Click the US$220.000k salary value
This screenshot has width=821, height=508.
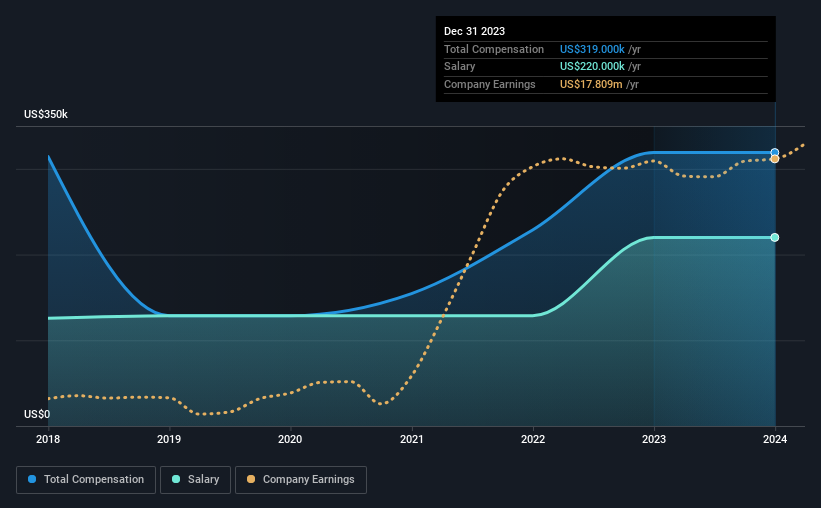[592, 67]
